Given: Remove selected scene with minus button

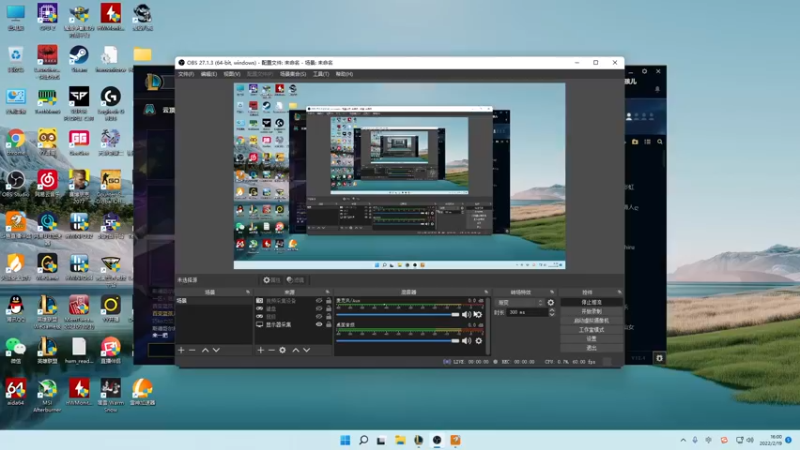Looking at the screenshot, I should click(x=192, y=350).
